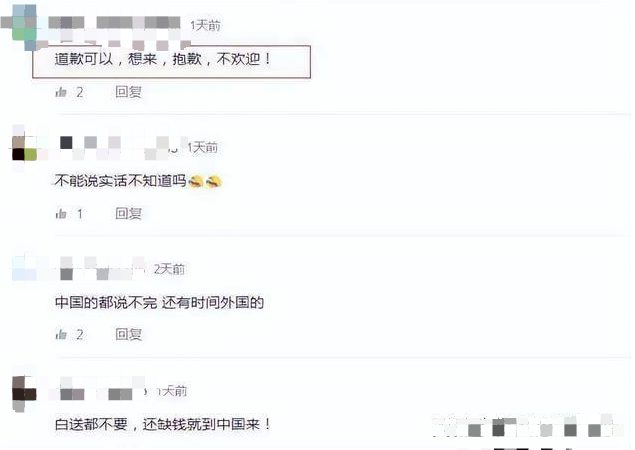635x450 pixels.
Task: Click the 2天前 timestamp on third comment
Action: point(169,269)
